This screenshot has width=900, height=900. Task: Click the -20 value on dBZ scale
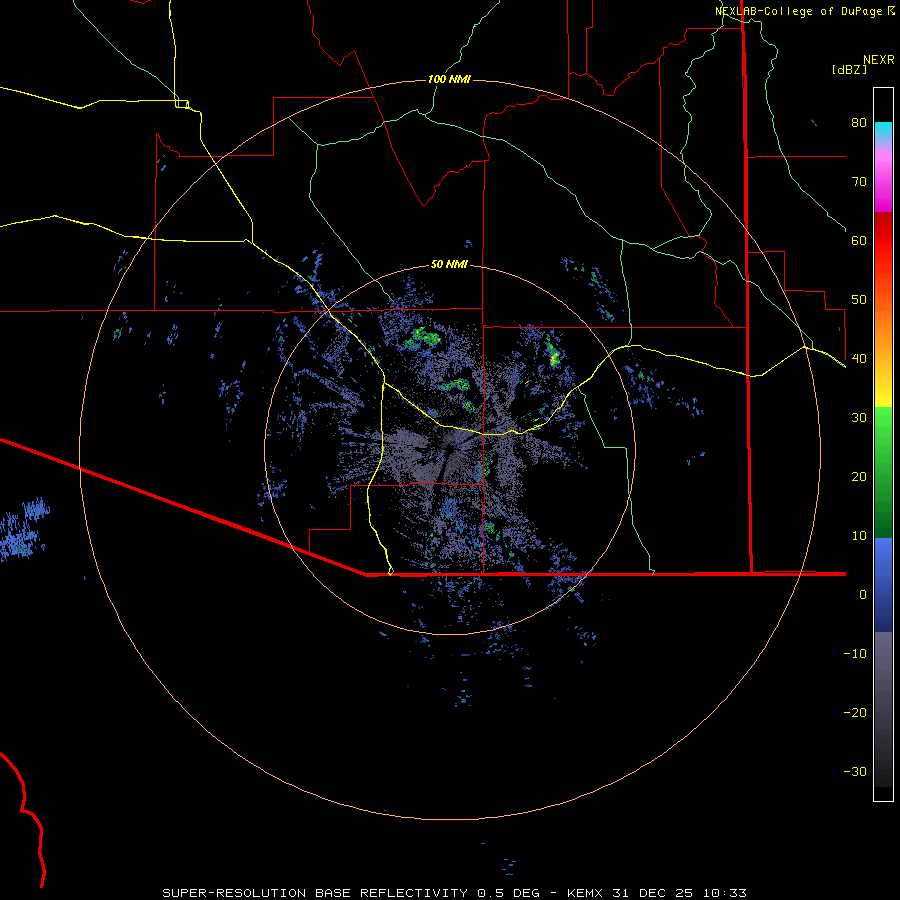click(x=855, y=712)
